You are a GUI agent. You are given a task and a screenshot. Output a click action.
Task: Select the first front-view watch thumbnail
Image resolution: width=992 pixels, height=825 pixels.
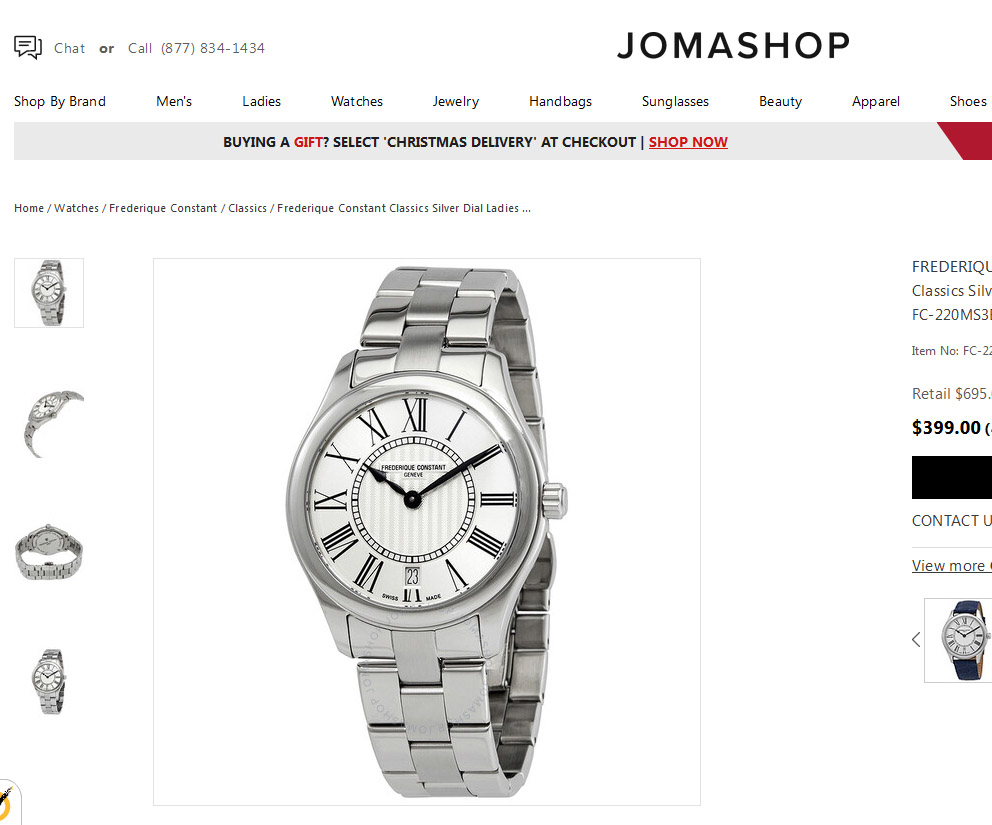tap(49, 293)
